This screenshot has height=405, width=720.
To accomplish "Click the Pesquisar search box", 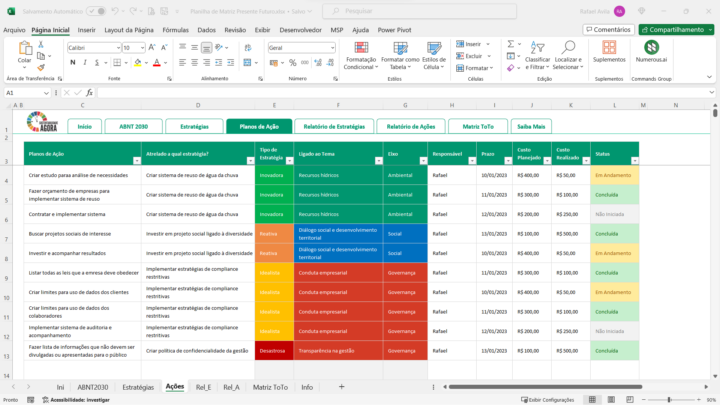I will 420,11.
